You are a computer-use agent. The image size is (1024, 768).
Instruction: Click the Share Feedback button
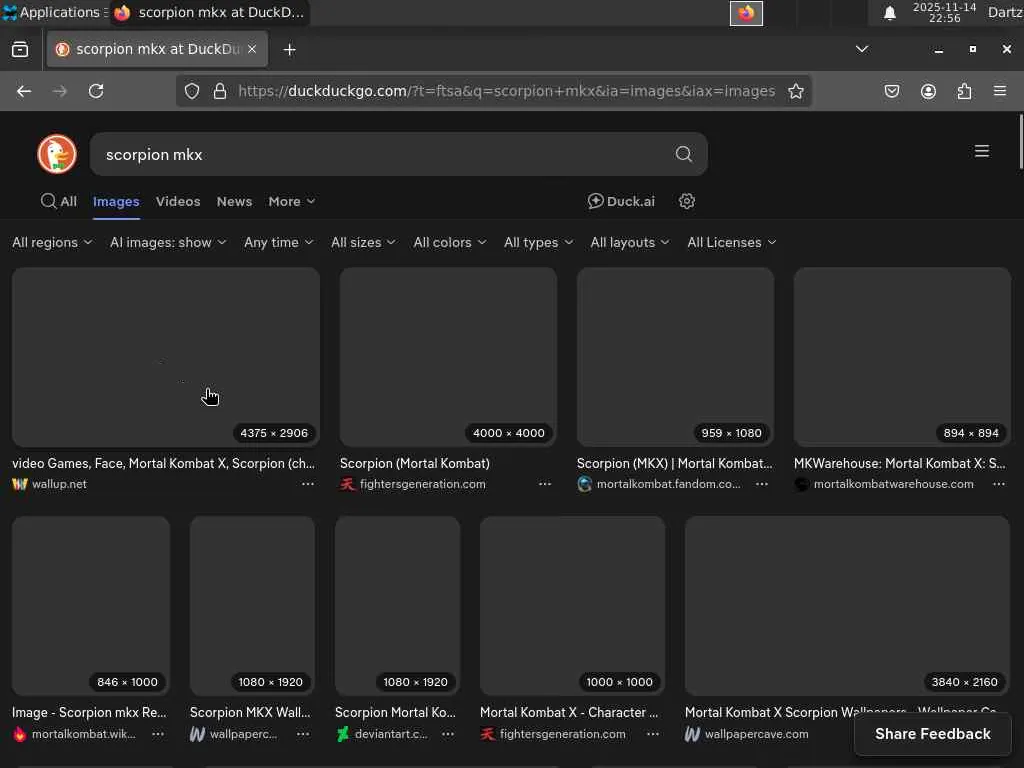pos(933,734)
